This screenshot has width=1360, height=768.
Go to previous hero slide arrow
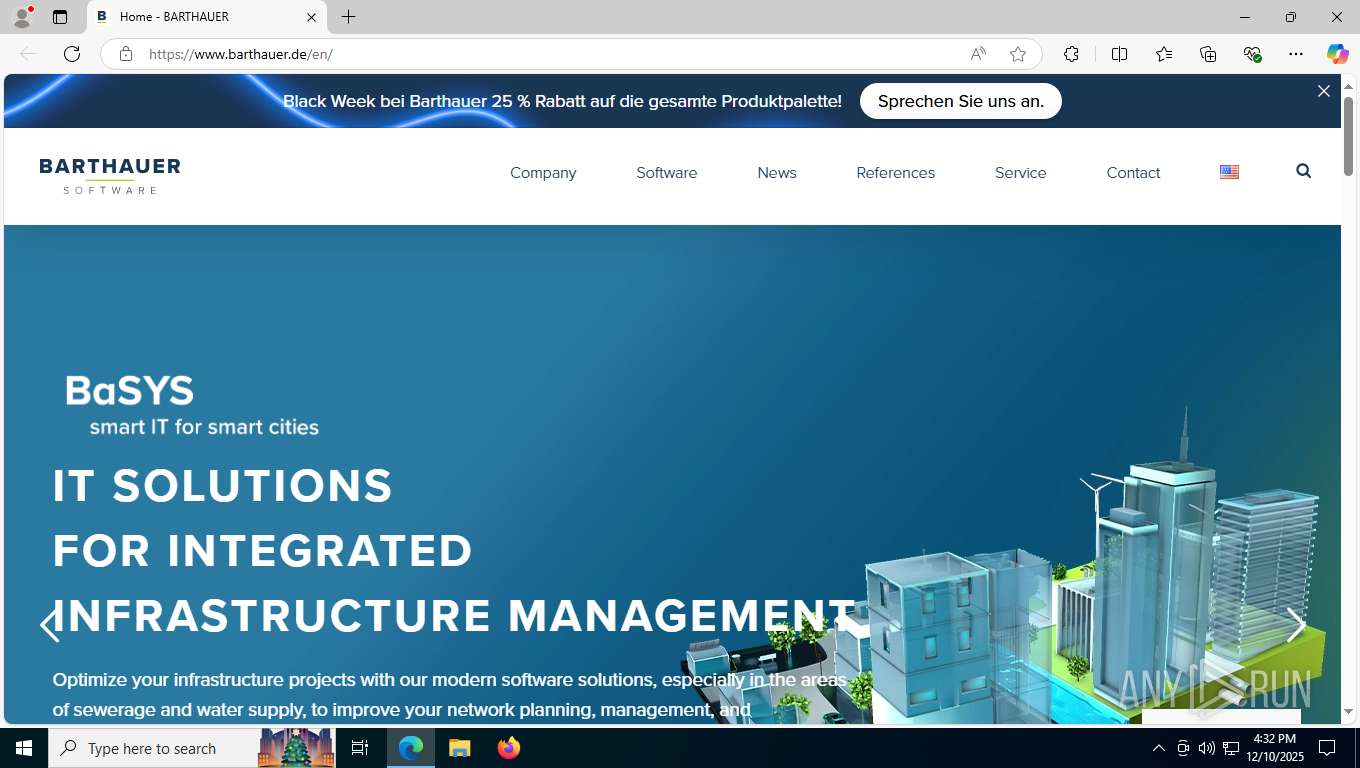point(49,625)
